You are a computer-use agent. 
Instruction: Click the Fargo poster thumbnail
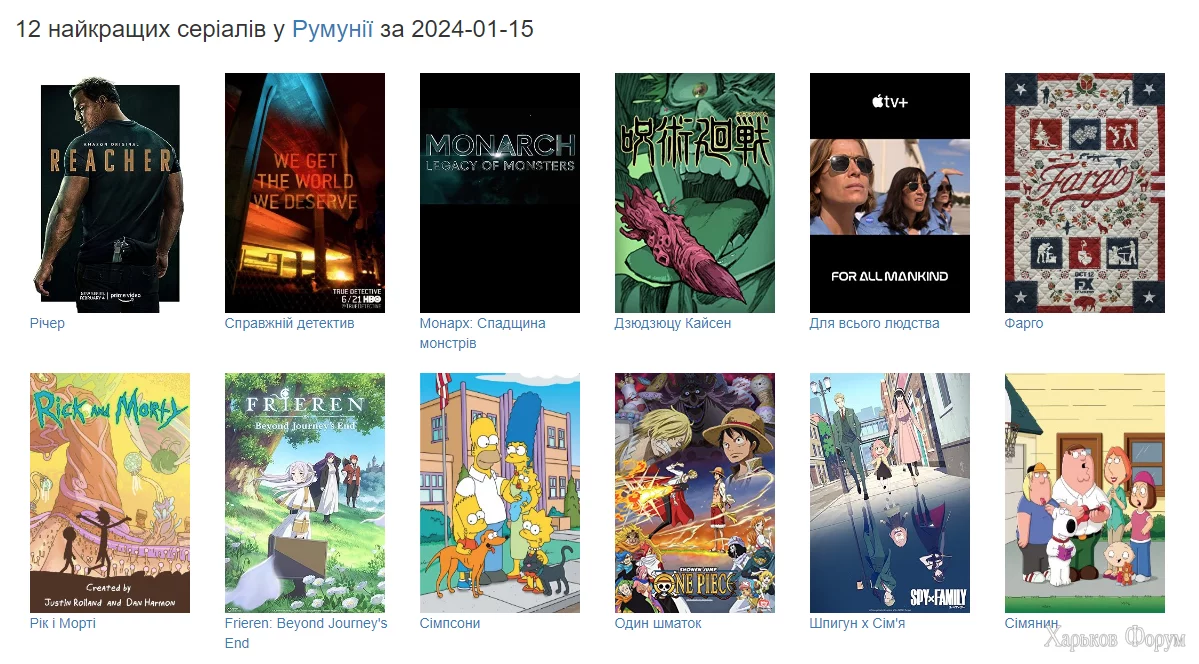tap(1085, 193)
